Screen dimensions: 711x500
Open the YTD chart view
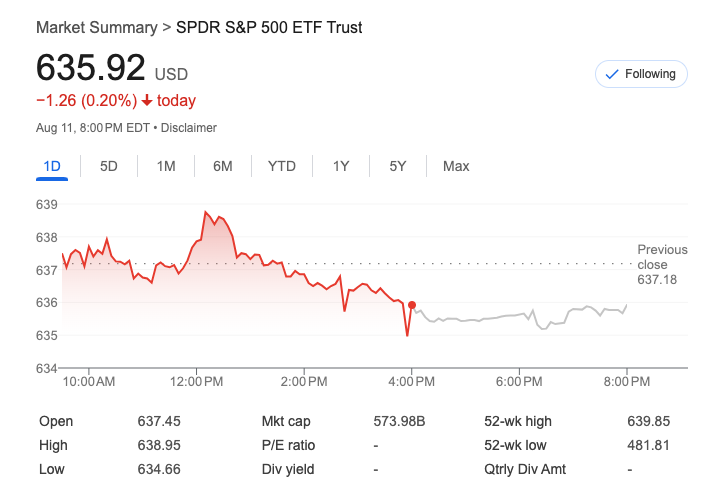pos(282,166)
